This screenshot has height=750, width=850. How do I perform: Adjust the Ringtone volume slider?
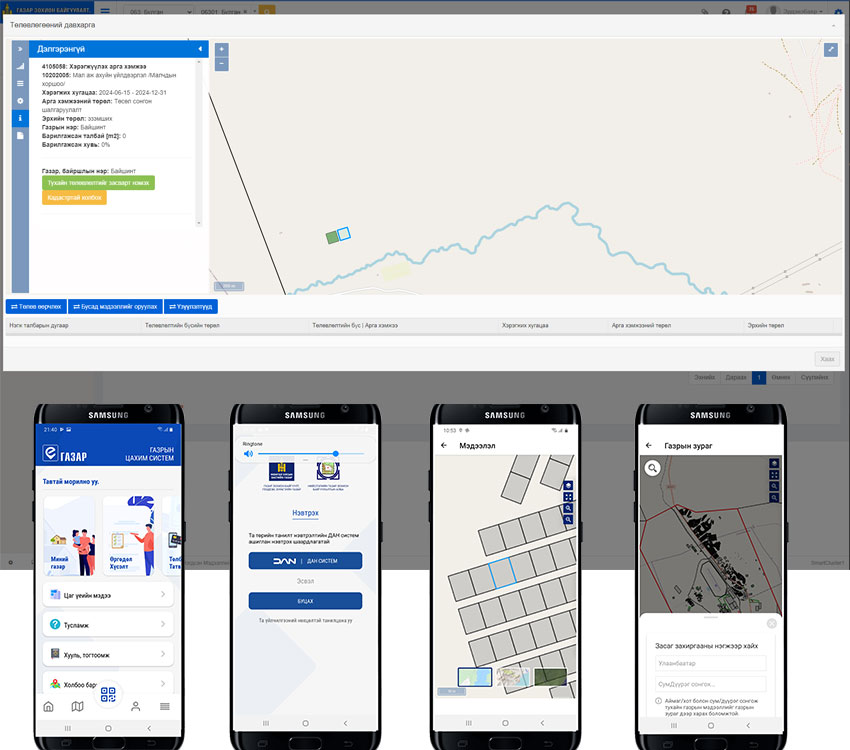click(x=335, y=453)
